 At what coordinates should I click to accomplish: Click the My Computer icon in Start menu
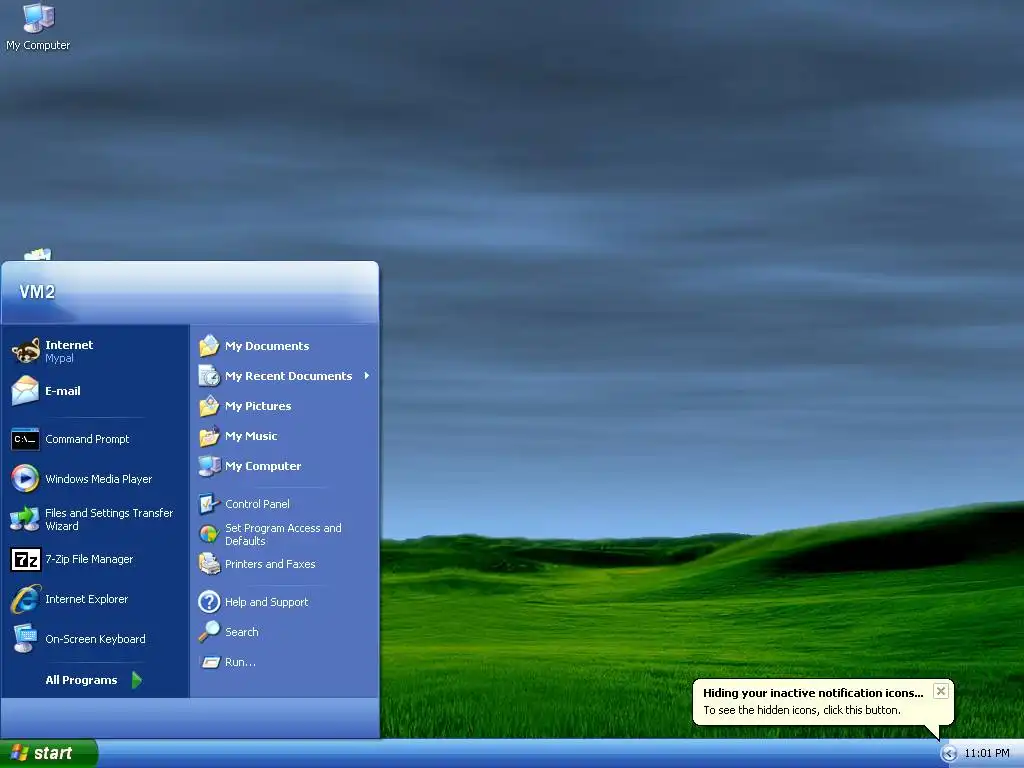tap(209, 466)
